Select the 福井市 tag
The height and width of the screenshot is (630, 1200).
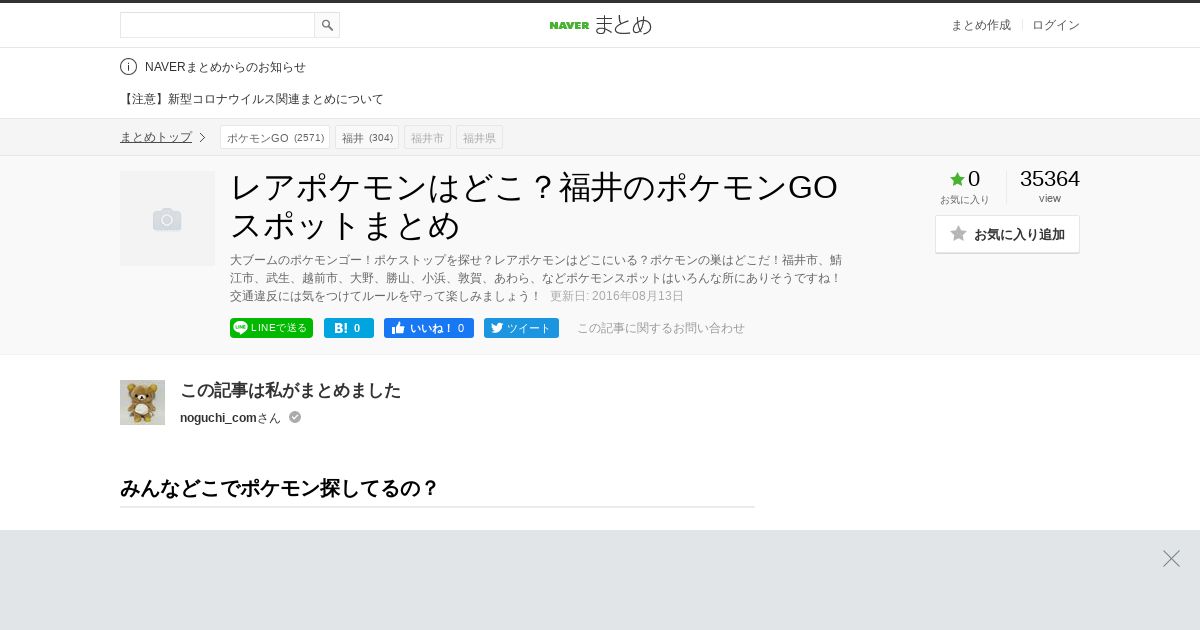427,137
